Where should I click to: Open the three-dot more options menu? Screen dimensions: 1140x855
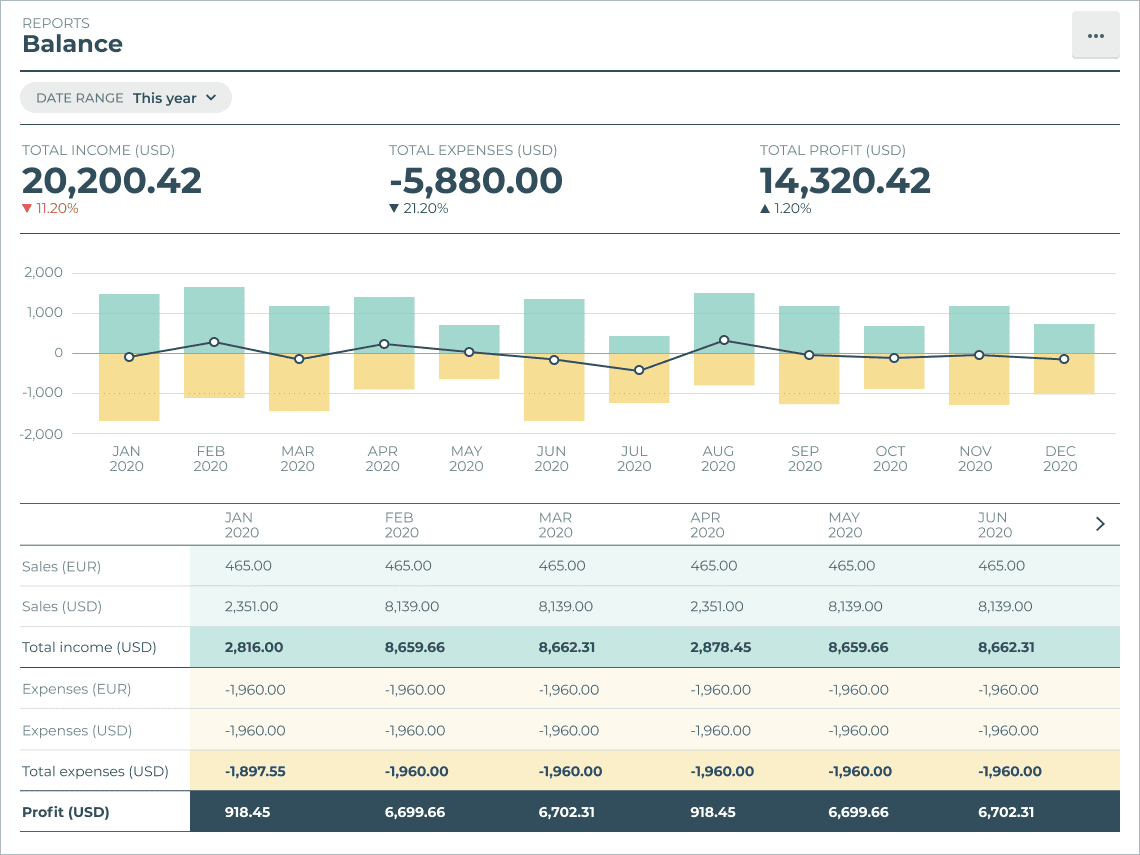coord(1096,35)
